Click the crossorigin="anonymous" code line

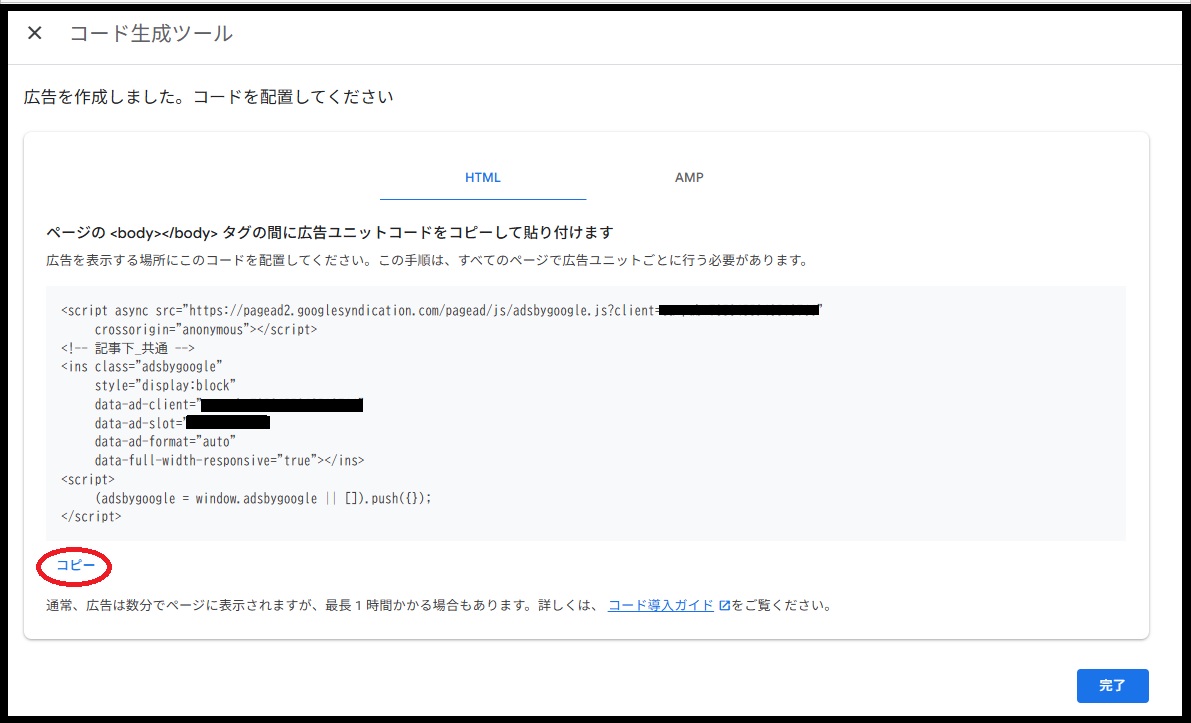pos(206,330)
